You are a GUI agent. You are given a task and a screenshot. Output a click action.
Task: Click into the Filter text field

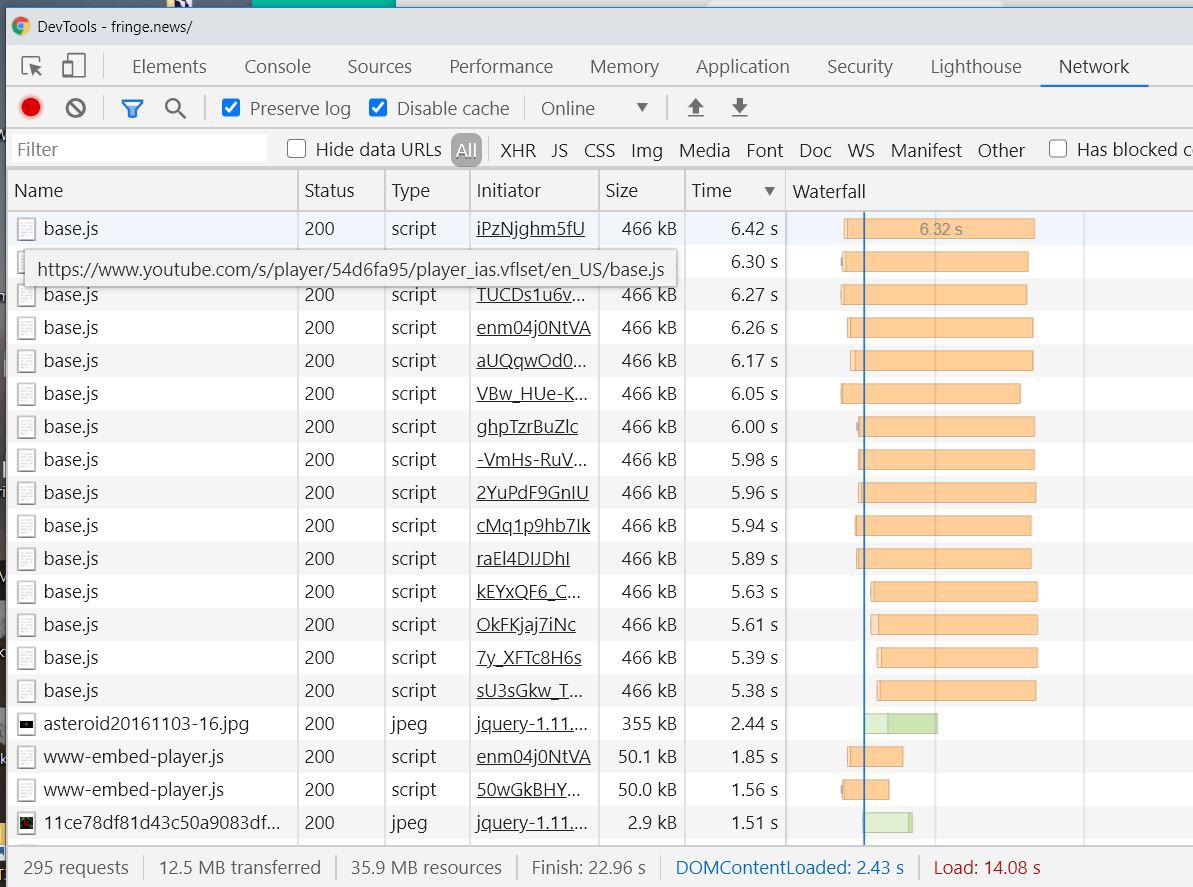pos(140,149)
